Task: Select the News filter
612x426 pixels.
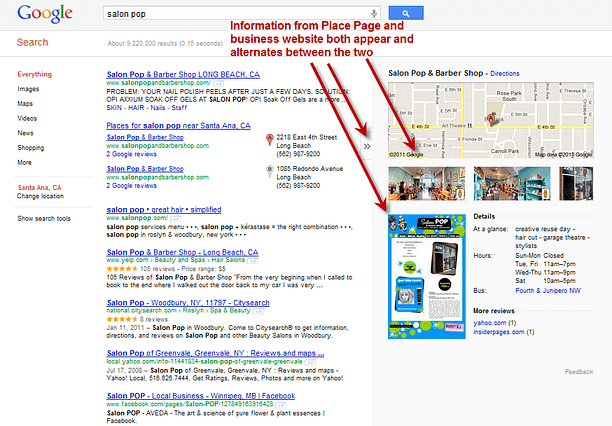Action: tap(25, 133)
